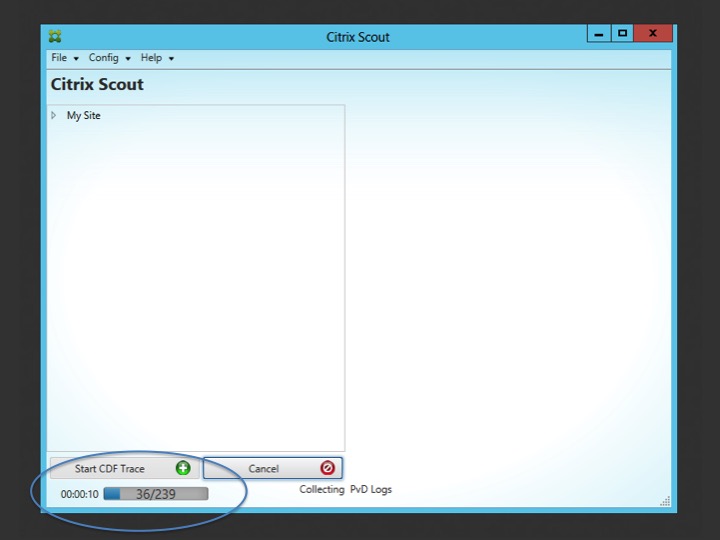Viewport: 720px width, 540px height.
Task: Click the Citrix Scout heading
Action: click(97, 84)
